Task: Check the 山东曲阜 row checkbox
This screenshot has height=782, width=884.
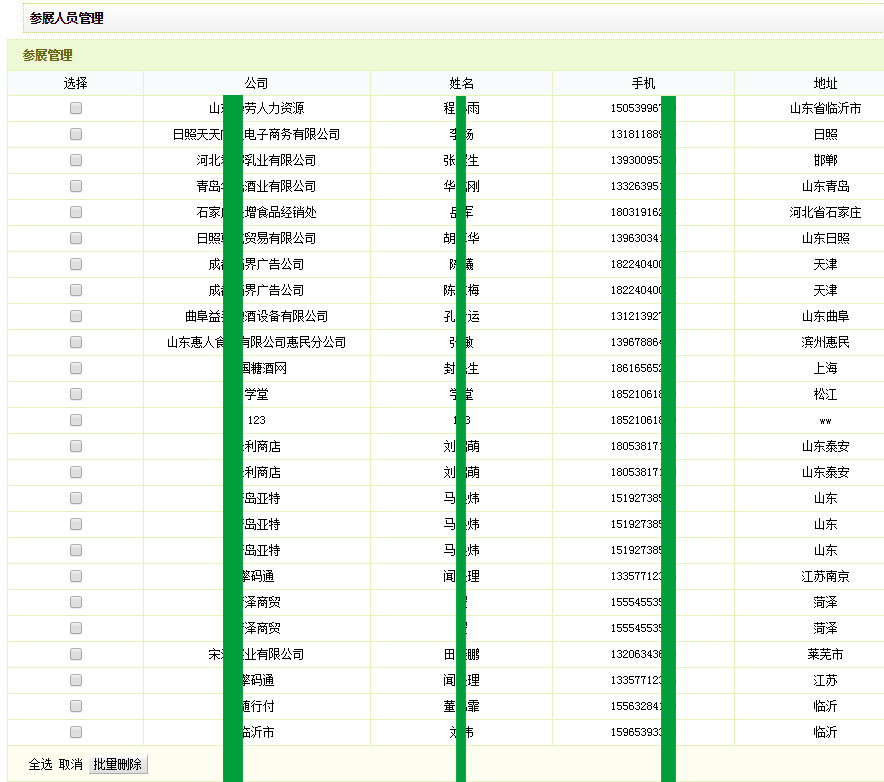Action: (76, 316)
